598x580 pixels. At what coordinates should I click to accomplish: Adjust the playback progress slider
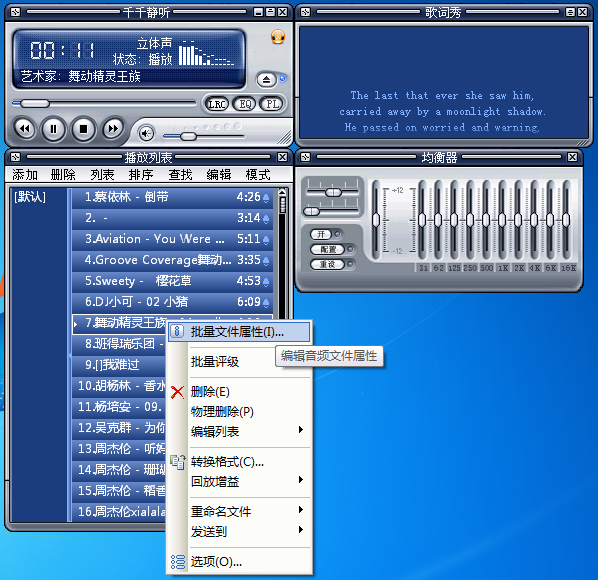35,103
